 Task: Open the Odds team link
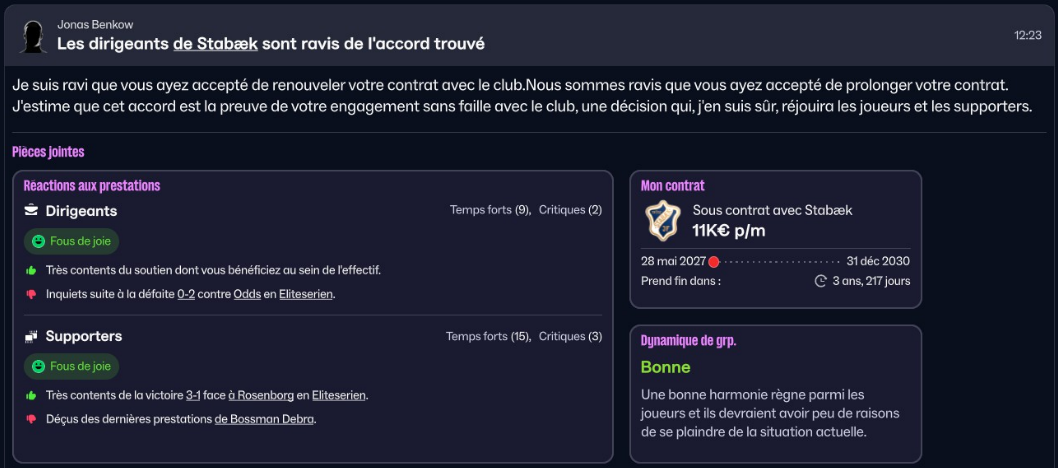point(247,294)
